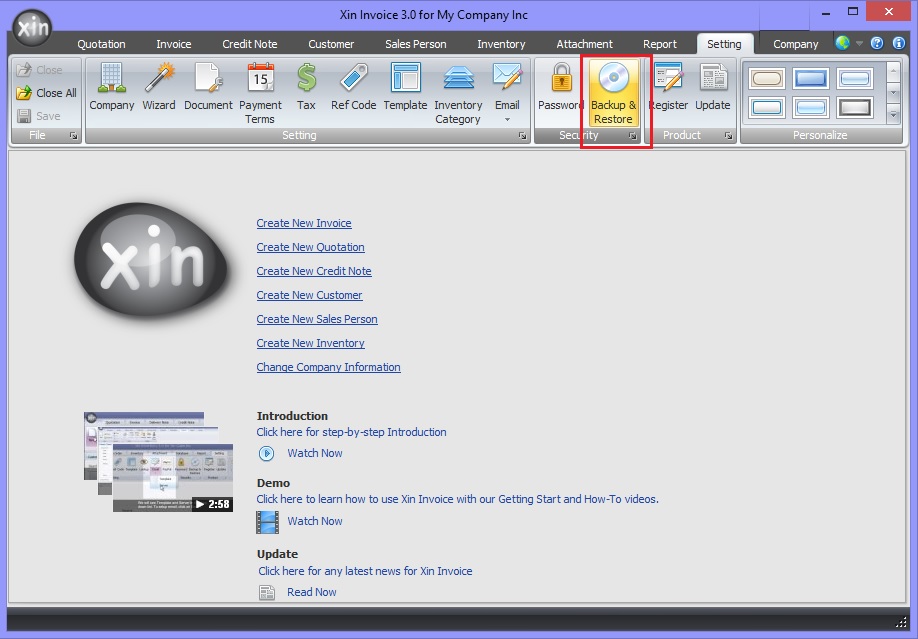Select the dark blue Personalize style

click(x=811, y=78)
